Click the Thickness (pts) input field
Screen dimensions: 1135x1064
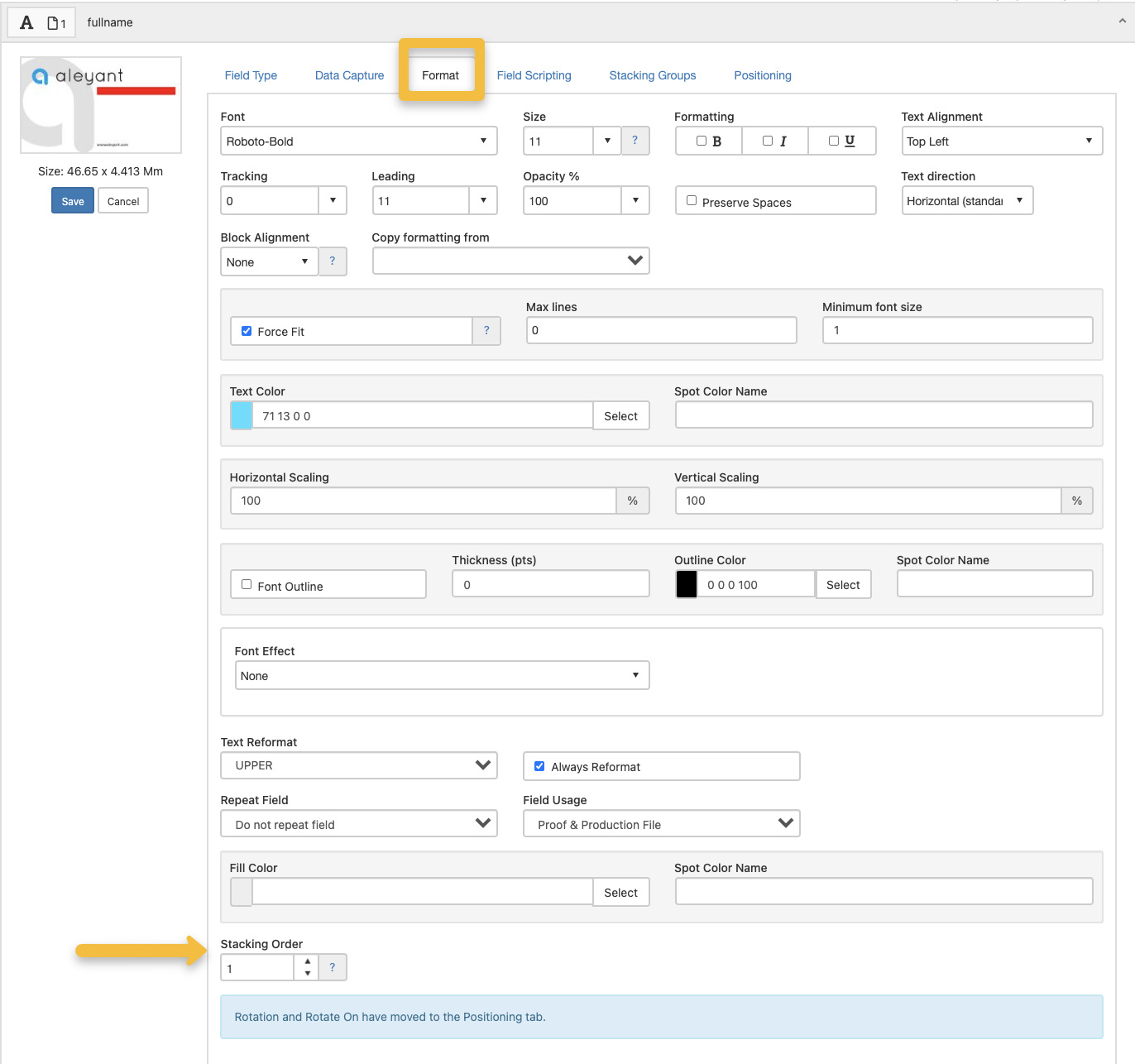[551, 583]
